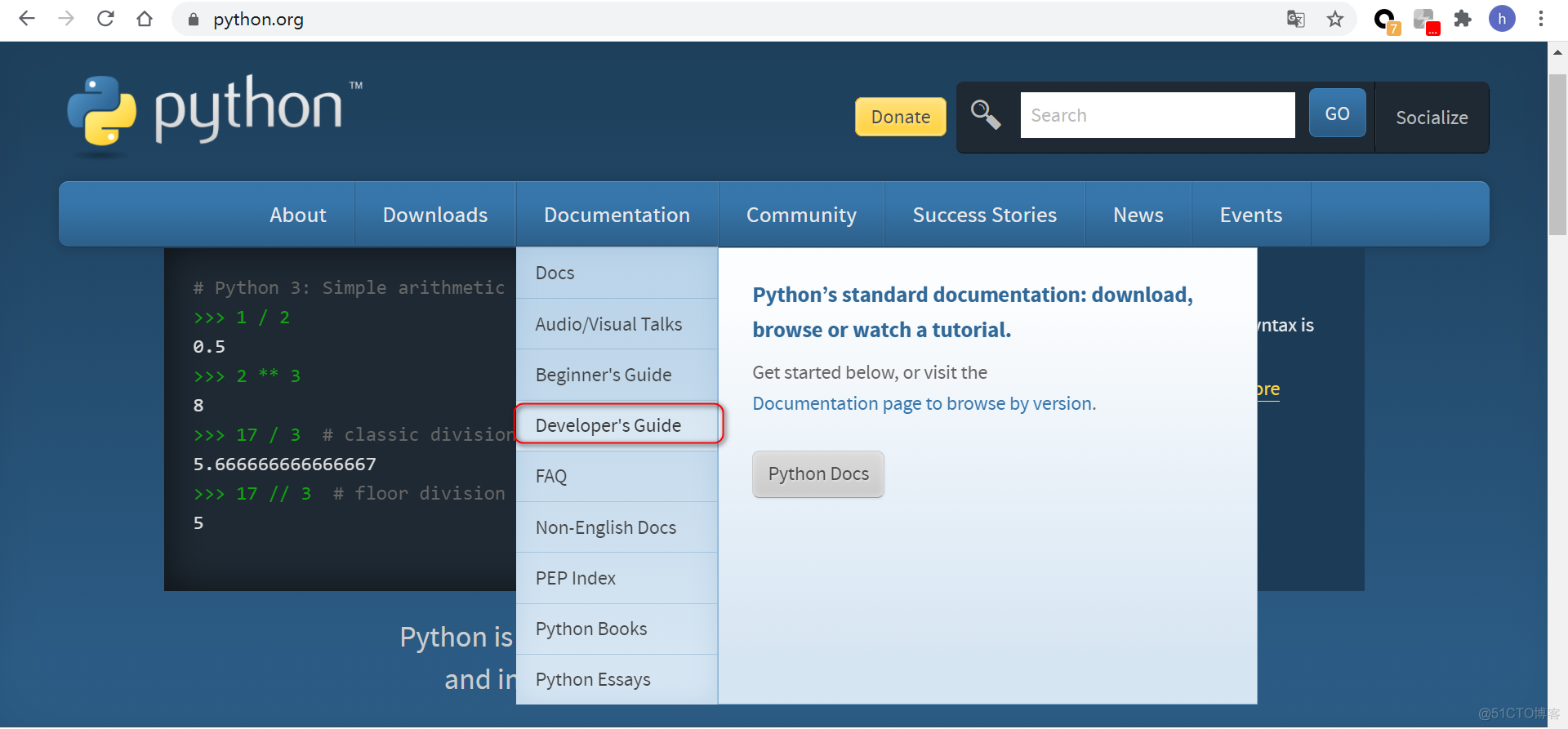Select Audio/Visual Talks menu entry
Viewport: 1568px width, 729px height.
(617, 324)
